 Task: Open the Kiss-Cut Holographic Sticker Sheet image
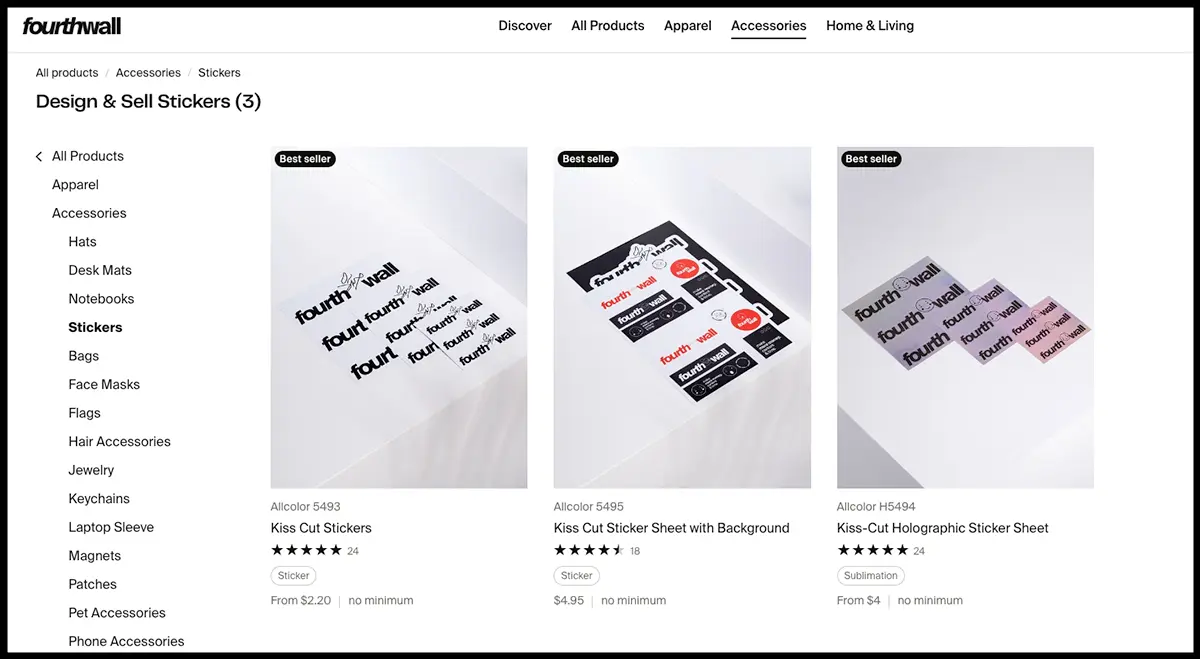pyautogui.click(x=965, y=318)
